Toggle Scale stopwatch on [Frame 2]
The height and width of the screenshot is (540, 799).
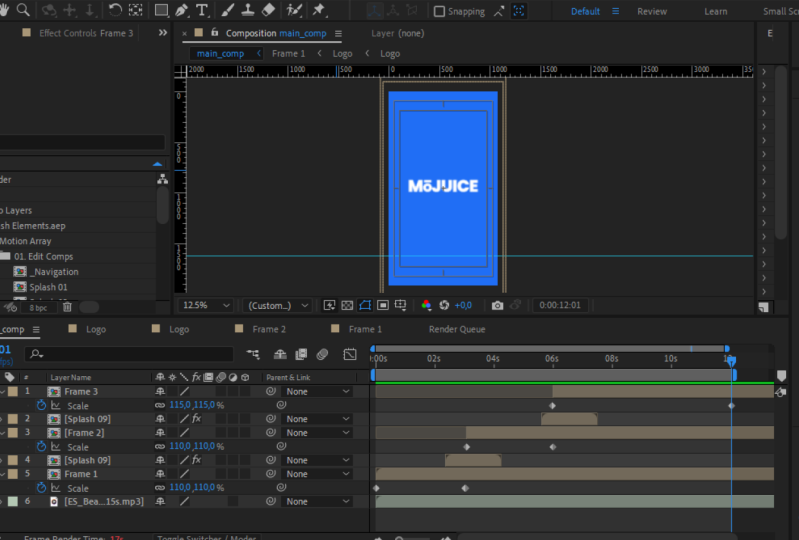pyautogui.click(x=41, y=447)
